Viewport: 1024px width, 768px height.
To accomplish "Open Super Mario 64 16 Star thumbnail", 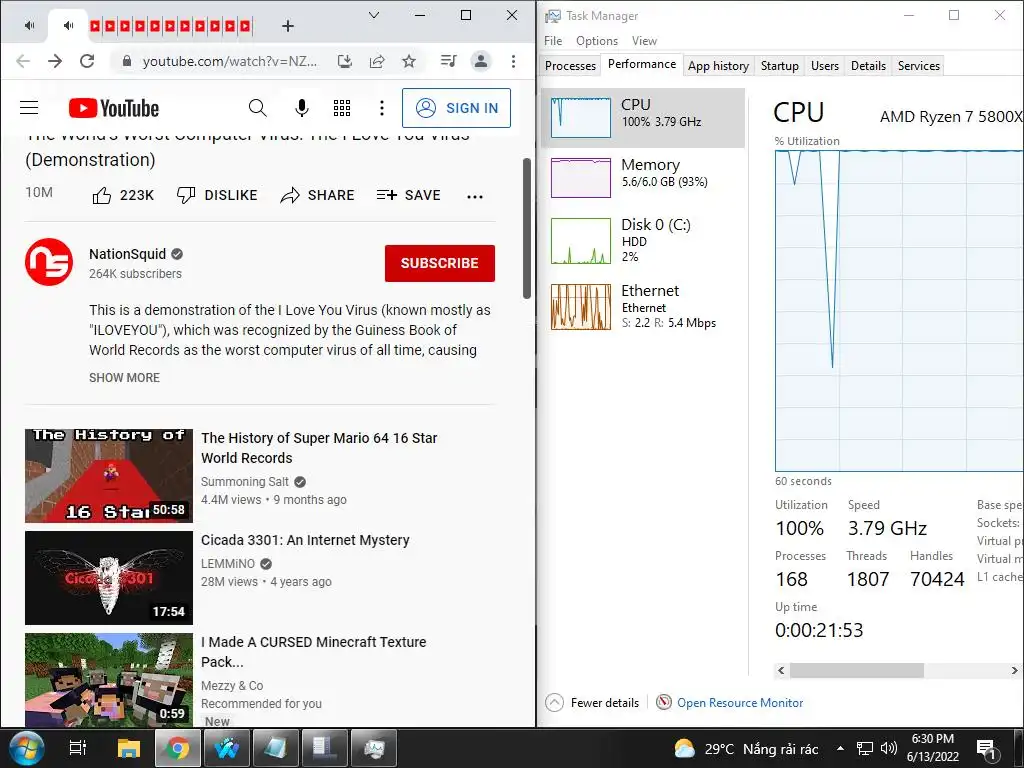I will tap(109, 476).
